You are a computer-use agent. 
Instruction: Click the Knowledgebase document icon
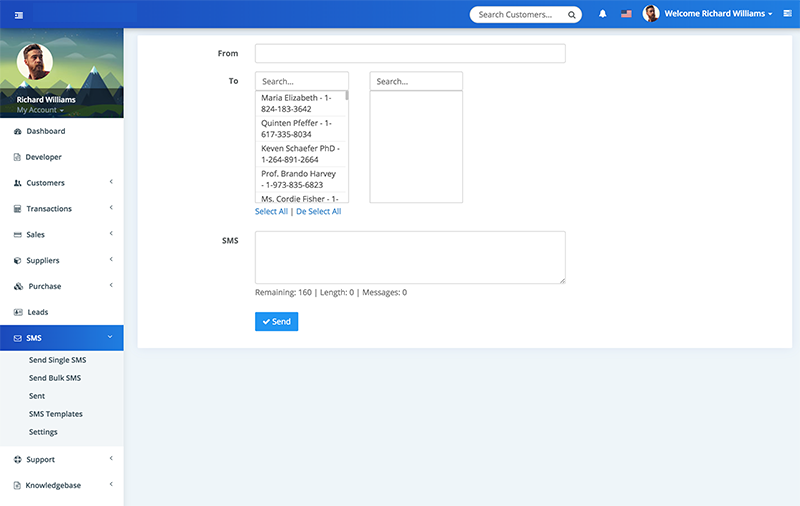pyautogui.click(x=17, y=486)
